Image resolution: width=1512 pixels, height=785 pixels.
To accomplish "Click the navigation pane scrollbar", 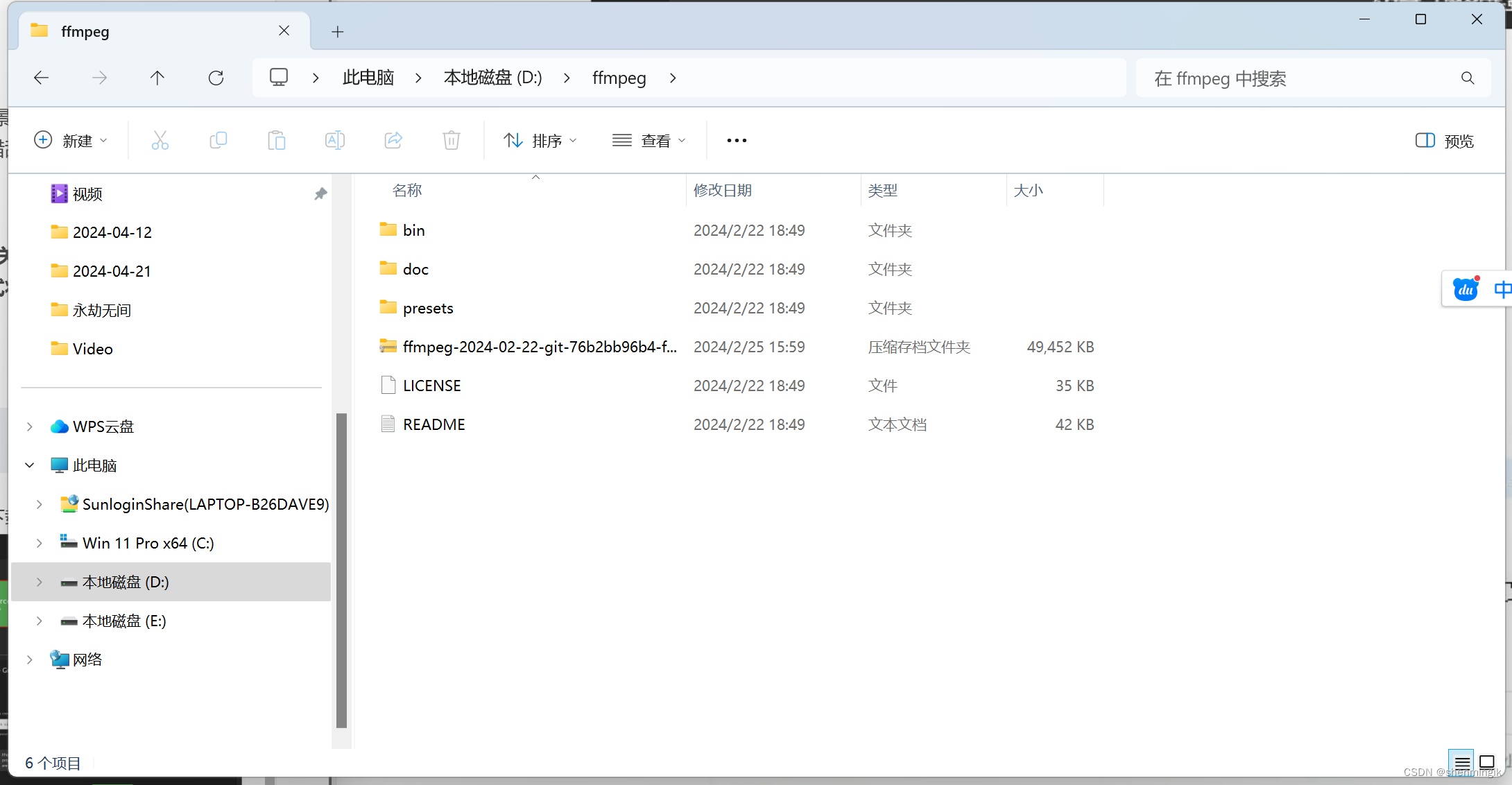I will [341, 570].
